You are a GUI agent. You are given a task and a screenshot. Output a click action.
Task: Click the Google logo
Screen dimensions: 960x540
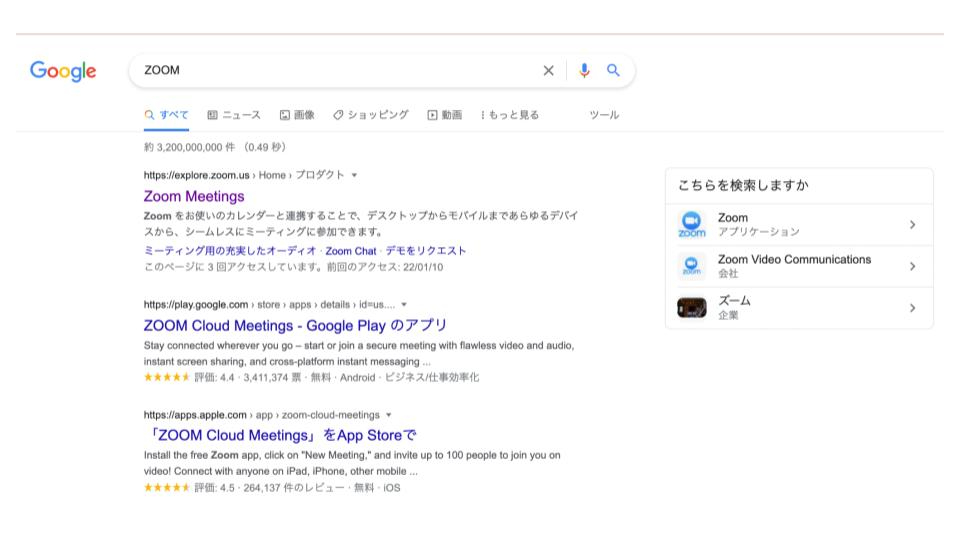click(x=63, y=70)
